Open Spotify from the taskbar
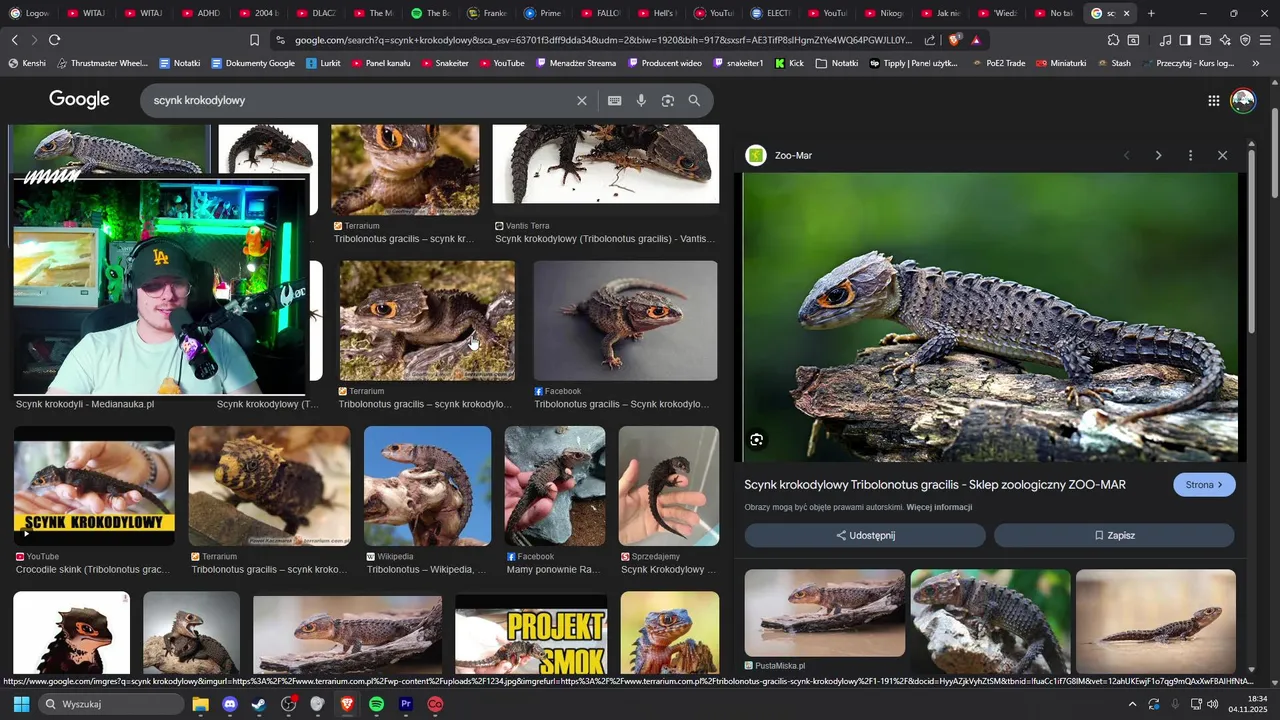This screenshot has height=720, width=1280. 377,704
